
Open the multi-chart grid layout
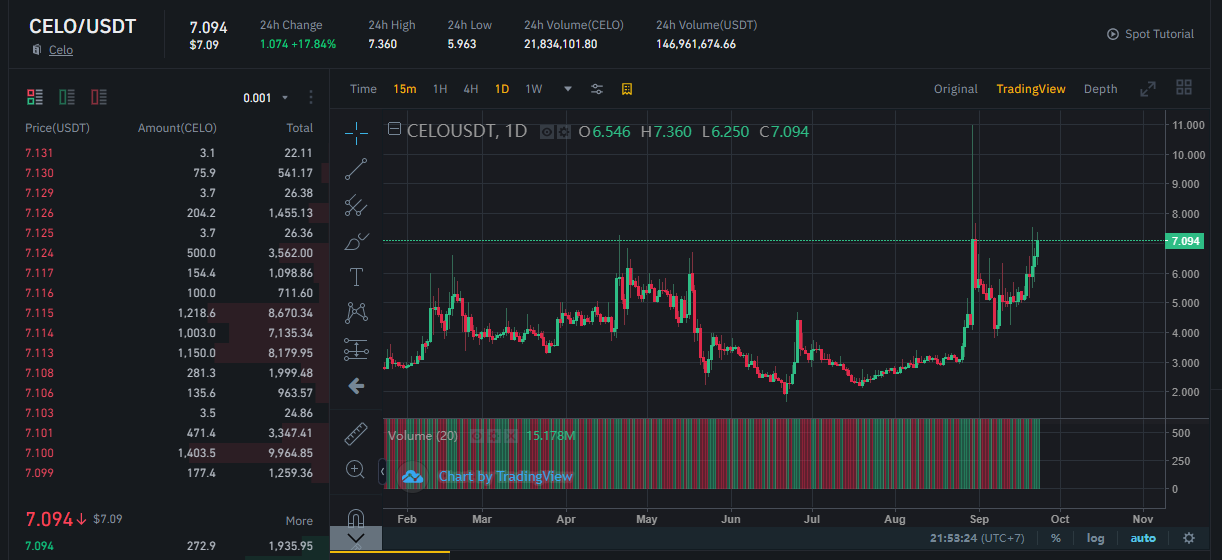(x=1184, y=88)
